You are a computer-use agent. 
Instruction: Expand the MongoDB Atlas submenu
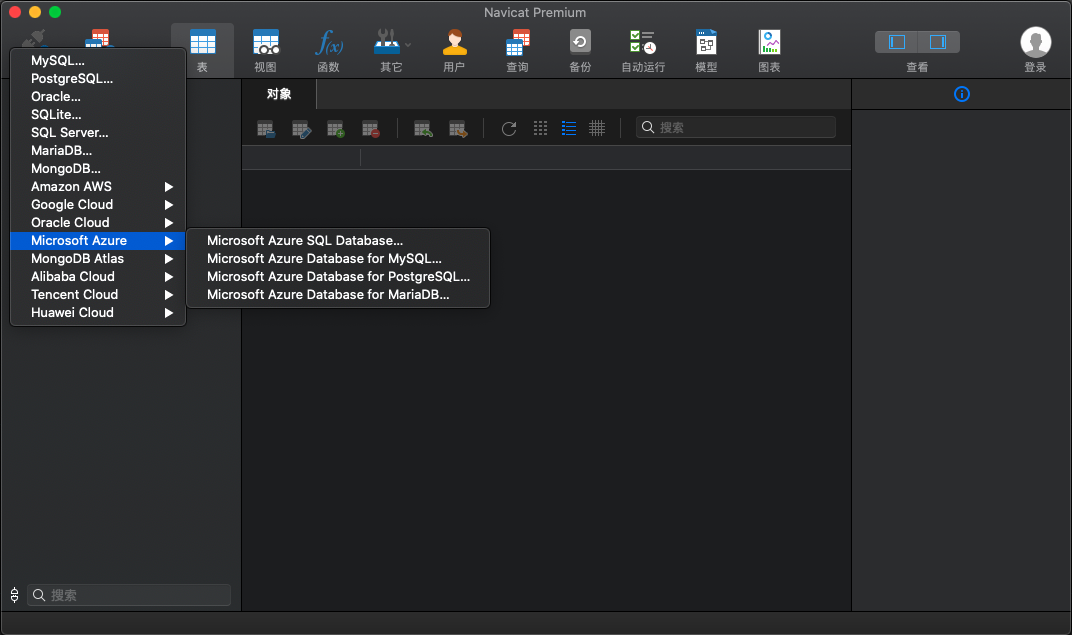(x=98, y=258)
